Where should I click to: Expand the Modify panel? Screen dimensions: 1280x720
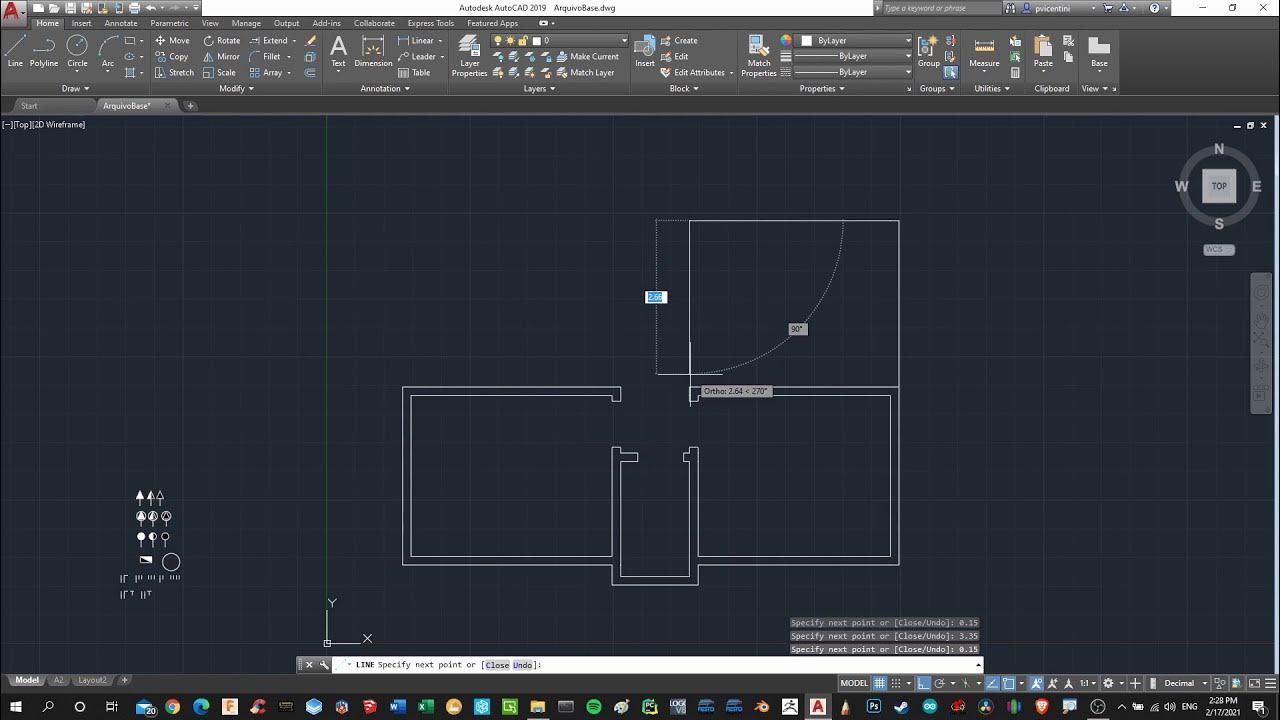point(236,88)
